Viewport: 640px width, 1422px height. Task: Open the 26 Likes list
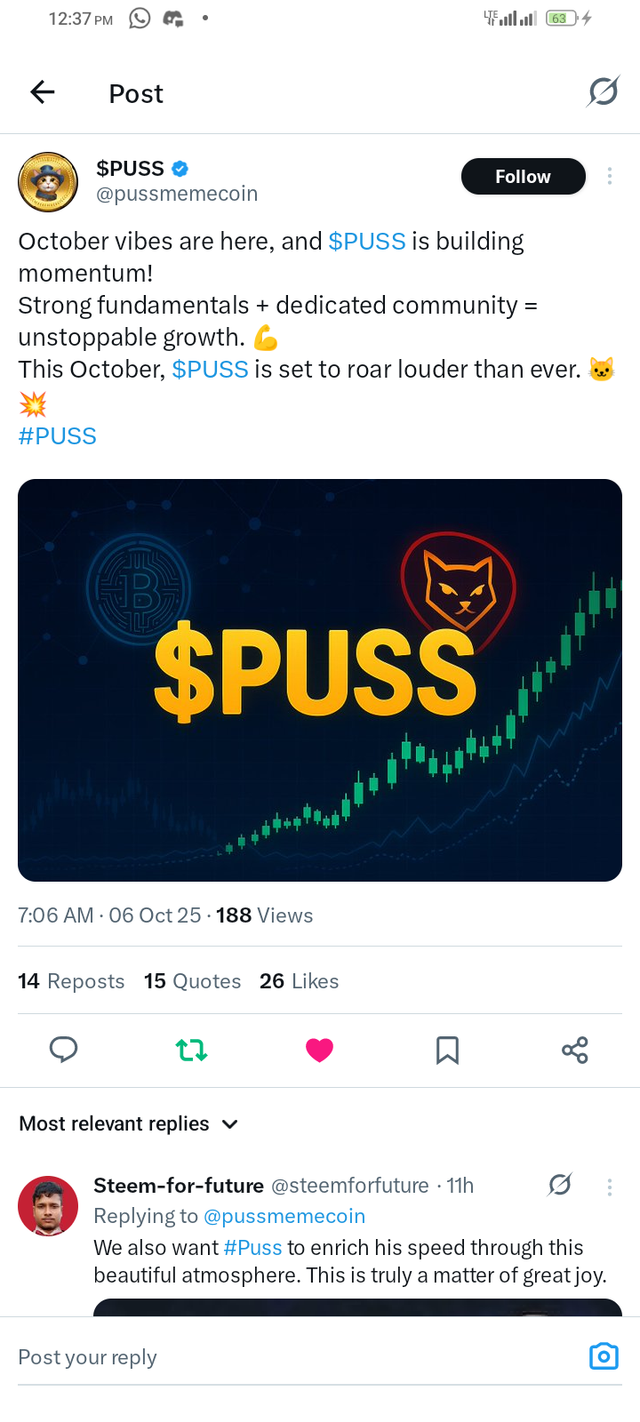point(299,981)
